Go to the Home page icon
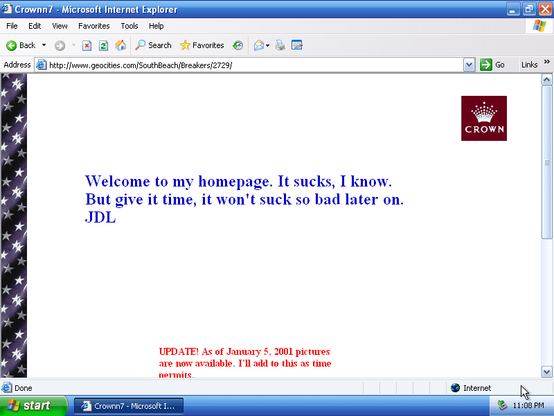Image resolution: width=554 pixels, height=416 pixels. [120, 45]
